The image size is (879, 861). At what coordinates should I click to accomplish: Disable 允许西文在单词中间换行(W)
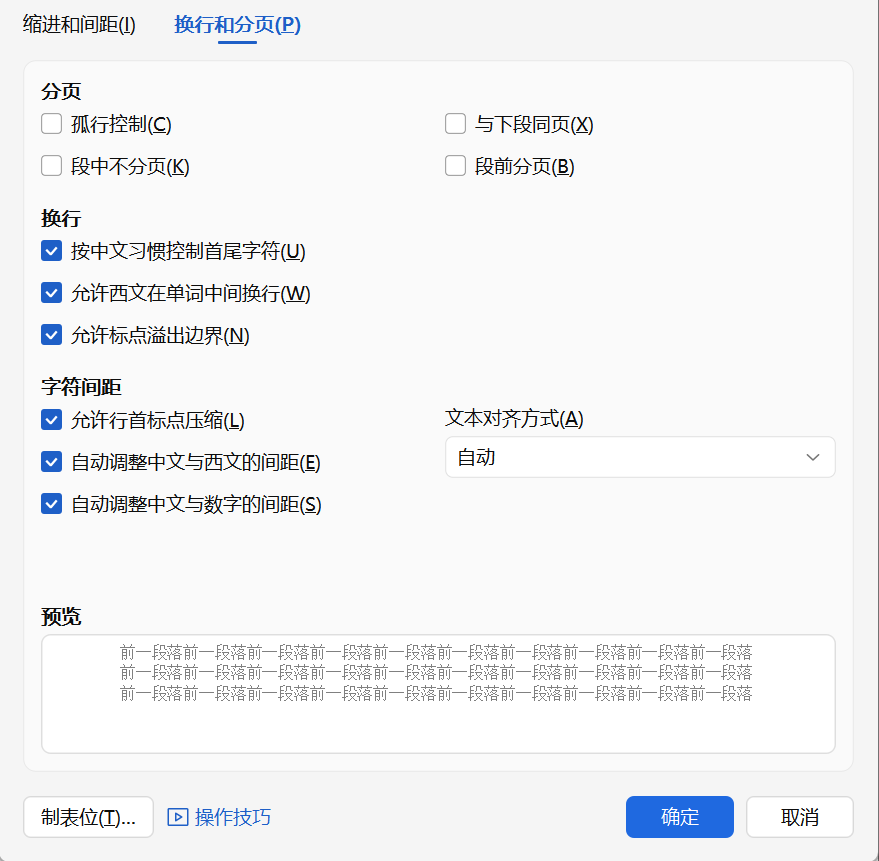coord(51,293)
